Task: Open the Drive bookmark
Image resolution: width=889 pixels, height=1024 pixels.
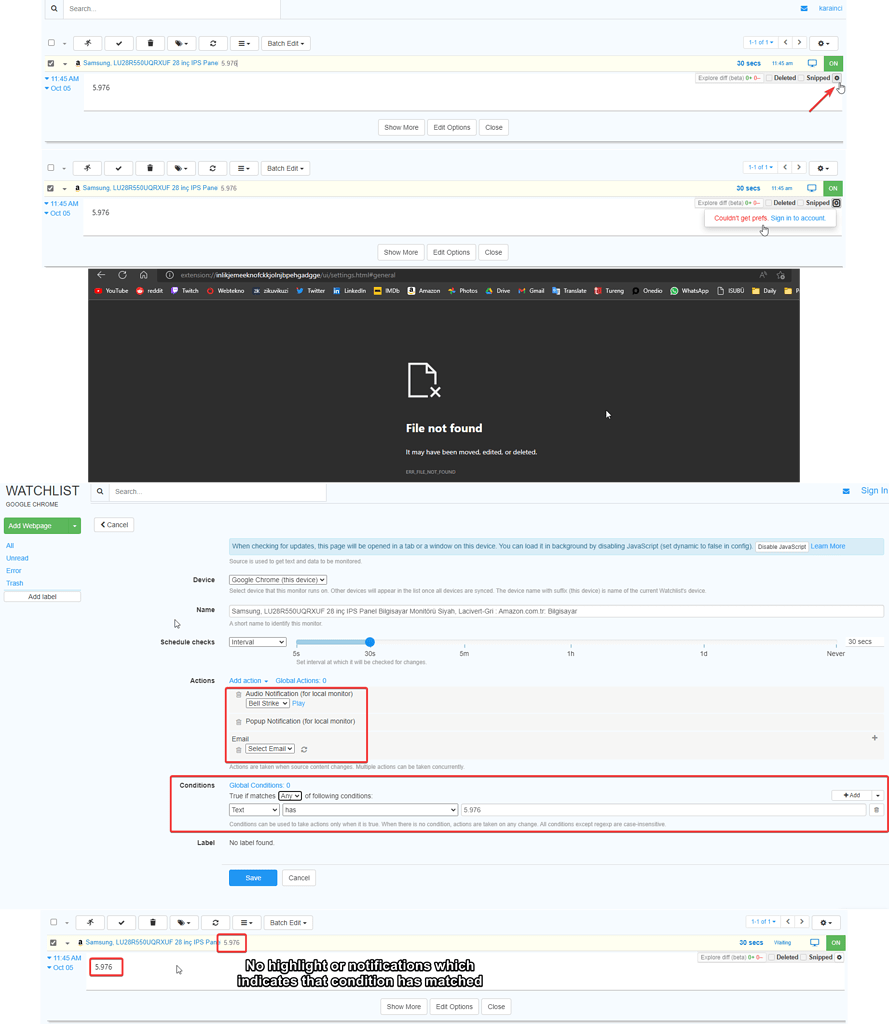Action: pos(498,291)
